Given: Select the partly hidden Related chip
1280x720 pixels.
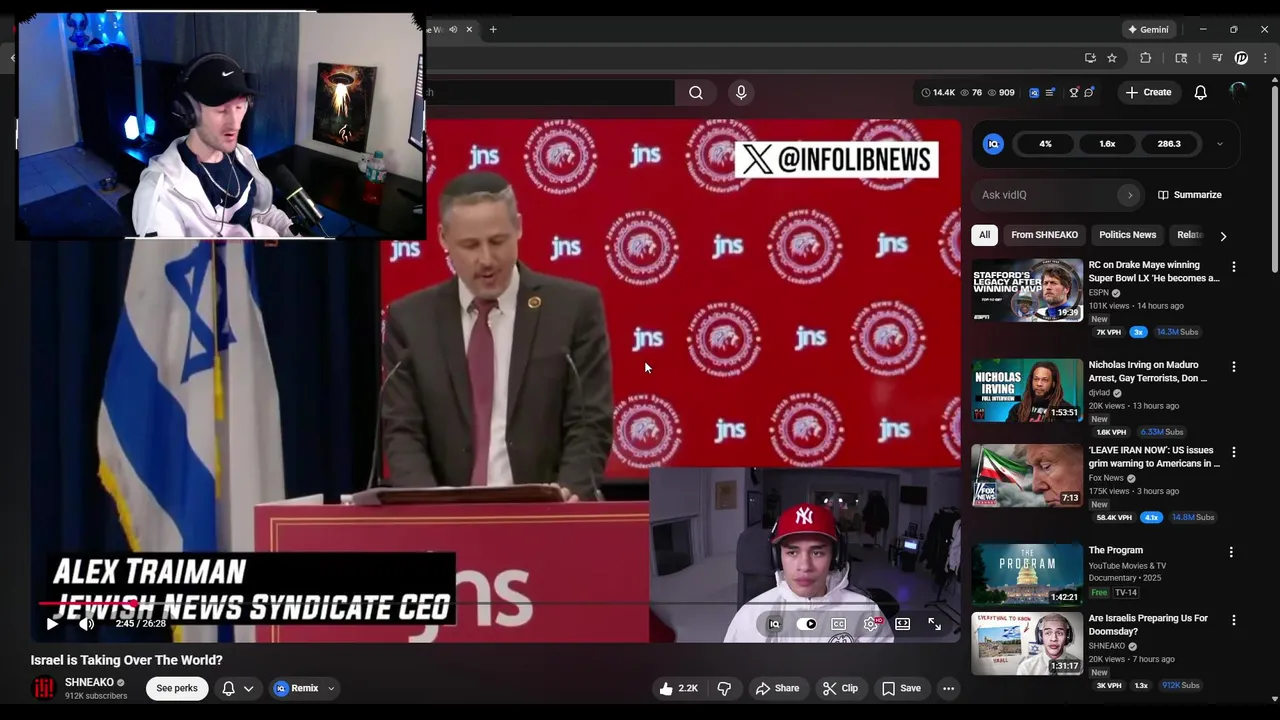Looking at the screenshot, I should tap(1189, 235).
